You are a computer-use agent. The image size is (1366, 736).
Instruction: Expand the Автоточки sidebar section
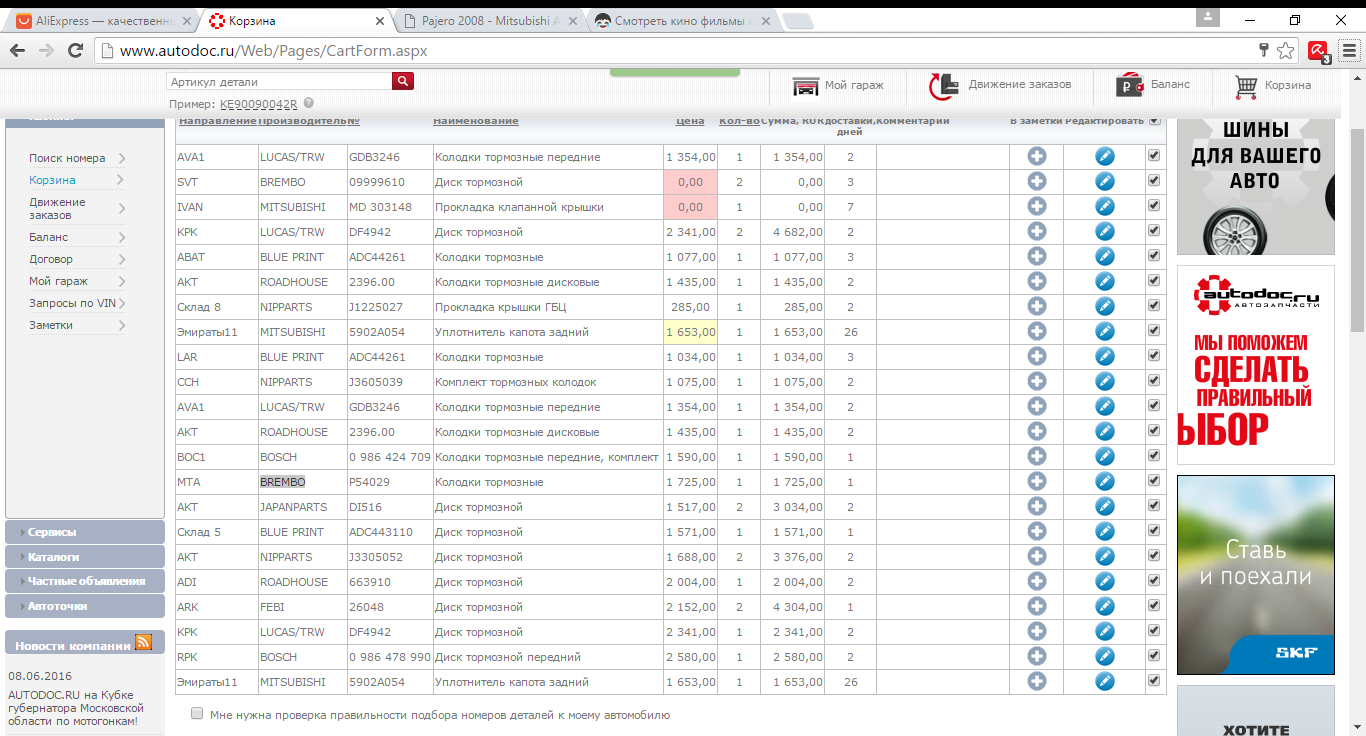click(x=57, y=606)
